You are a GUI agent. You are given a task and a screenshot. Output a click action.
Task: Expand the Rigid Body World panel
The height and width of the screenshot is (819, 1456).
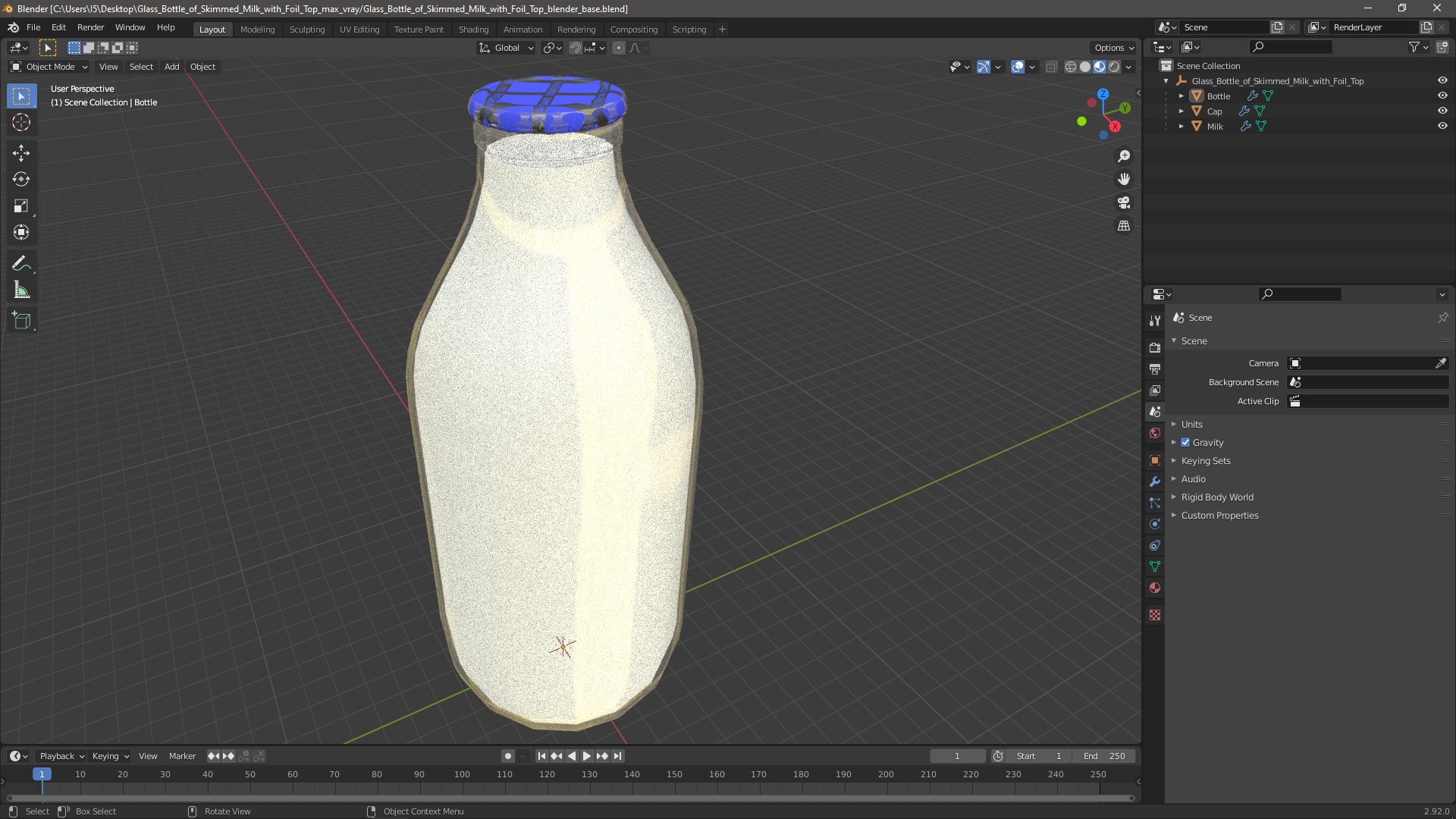tap(1216, 497)
